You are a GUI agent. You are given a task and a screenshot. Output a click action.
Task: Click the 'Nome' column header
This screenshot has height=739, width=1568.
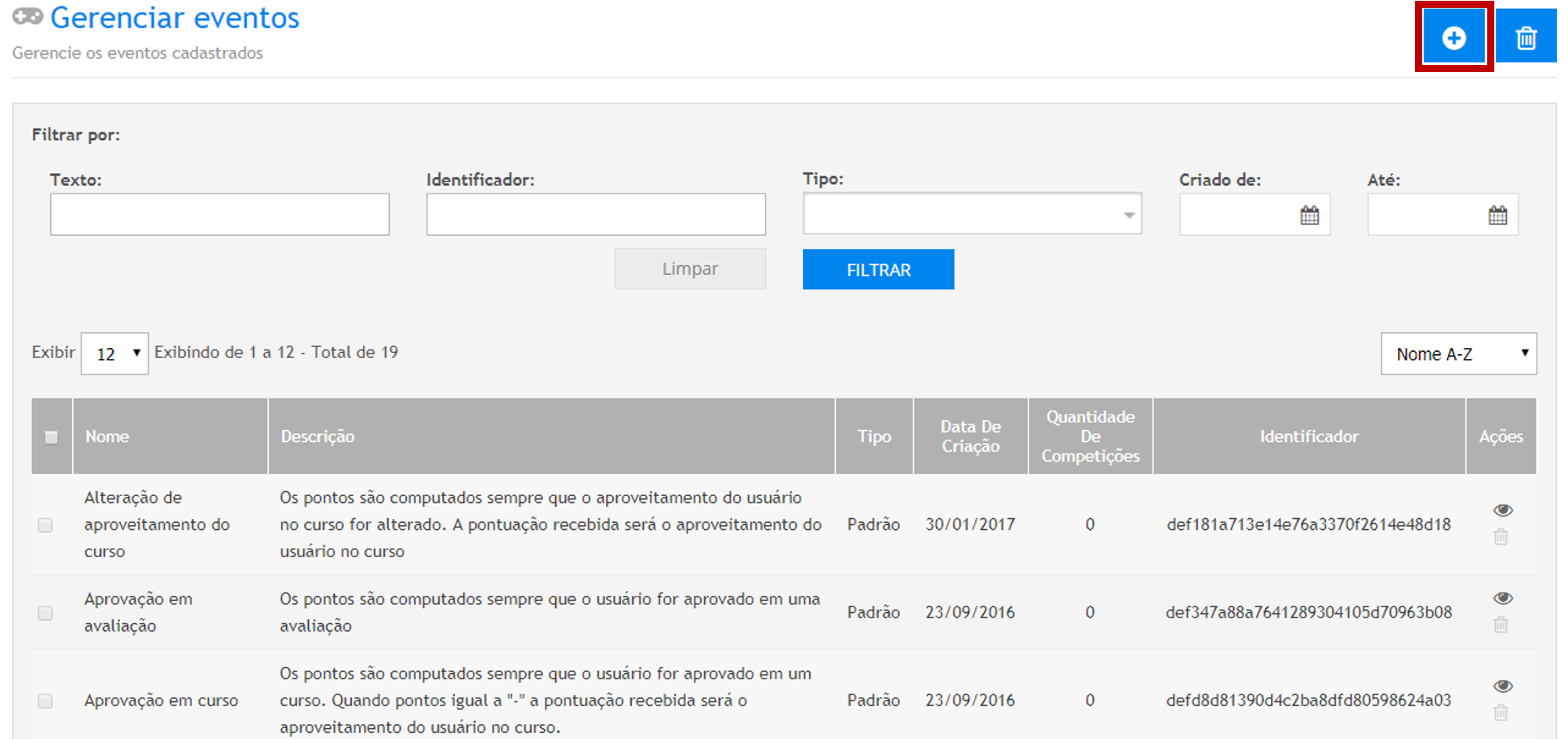pyautogui.click(x=107, y=437)
